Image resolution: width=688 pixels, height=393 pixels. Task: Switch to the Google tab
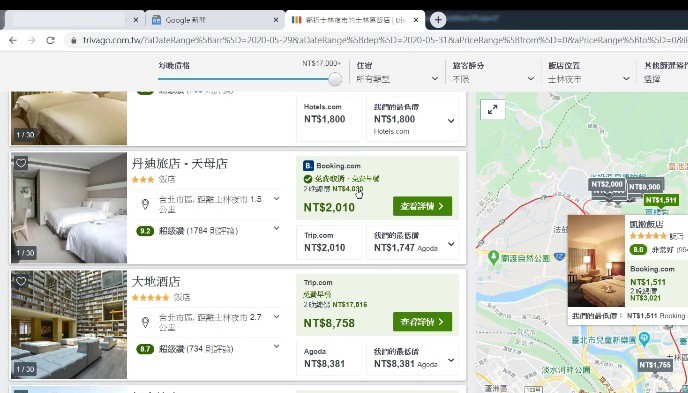coord(215,20)
